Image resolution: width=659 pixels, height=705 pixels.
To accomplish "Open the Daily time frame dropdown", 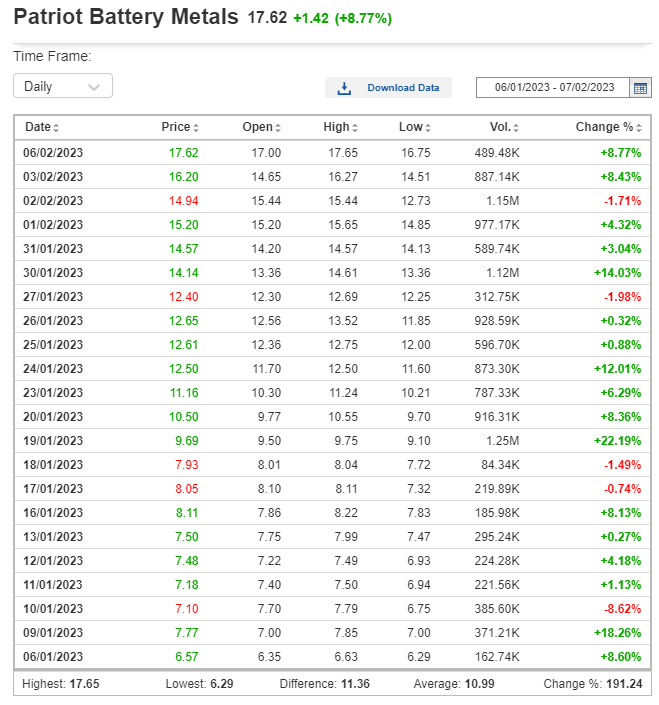I will [x=63, y=86].
